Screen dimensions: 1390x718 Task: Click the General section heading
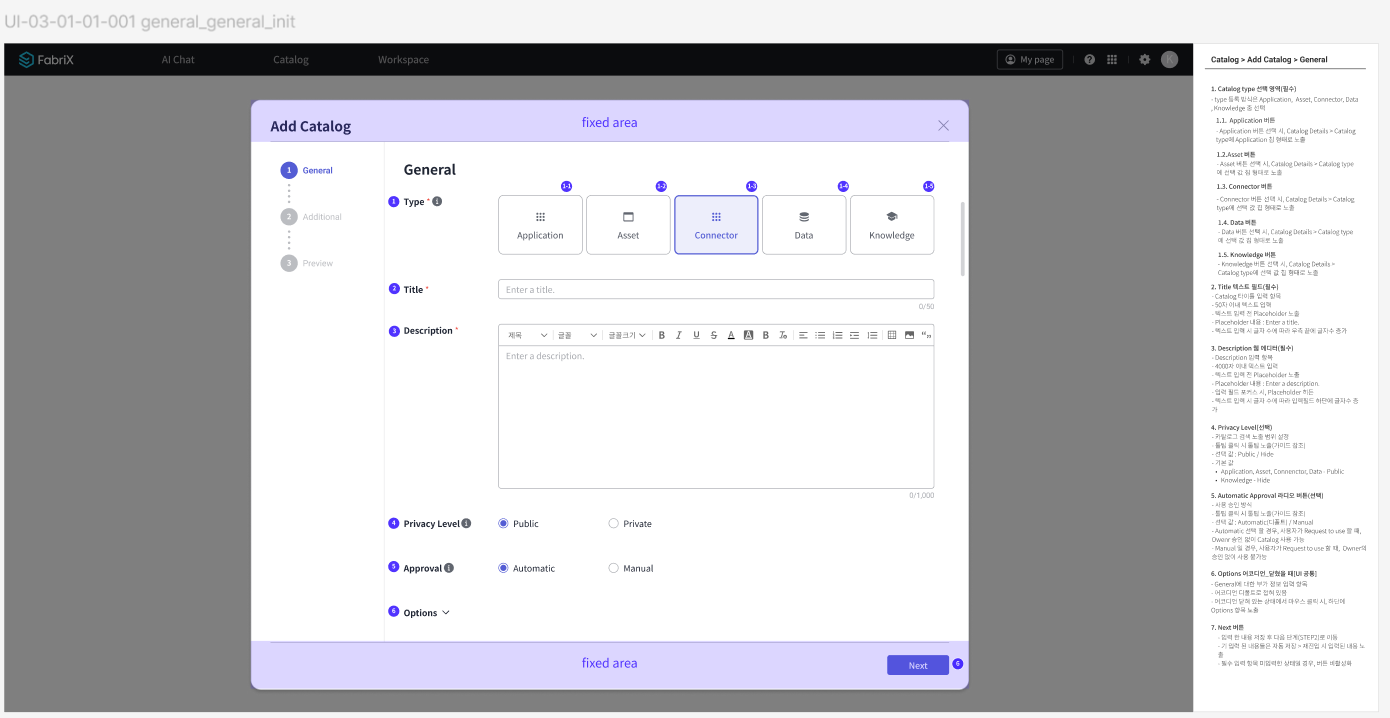coord(430,170)
